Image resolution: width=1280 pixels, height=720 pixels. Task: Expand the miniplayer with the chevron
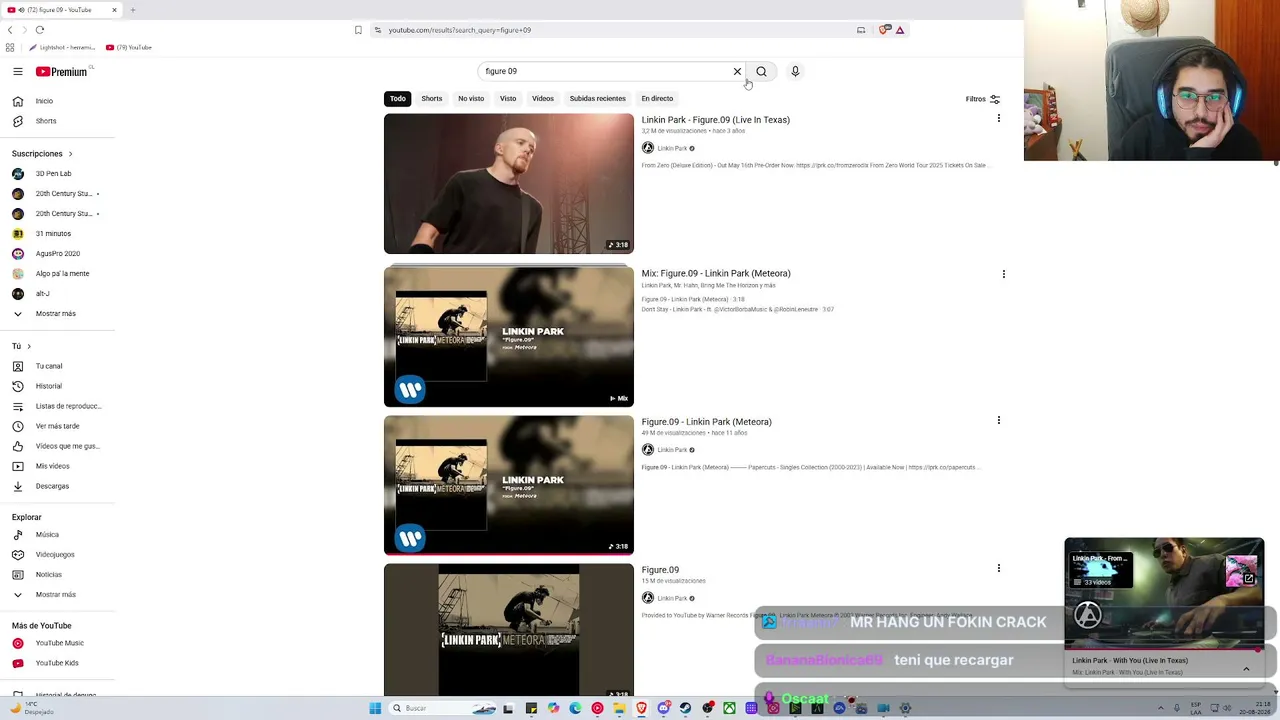1246,669
